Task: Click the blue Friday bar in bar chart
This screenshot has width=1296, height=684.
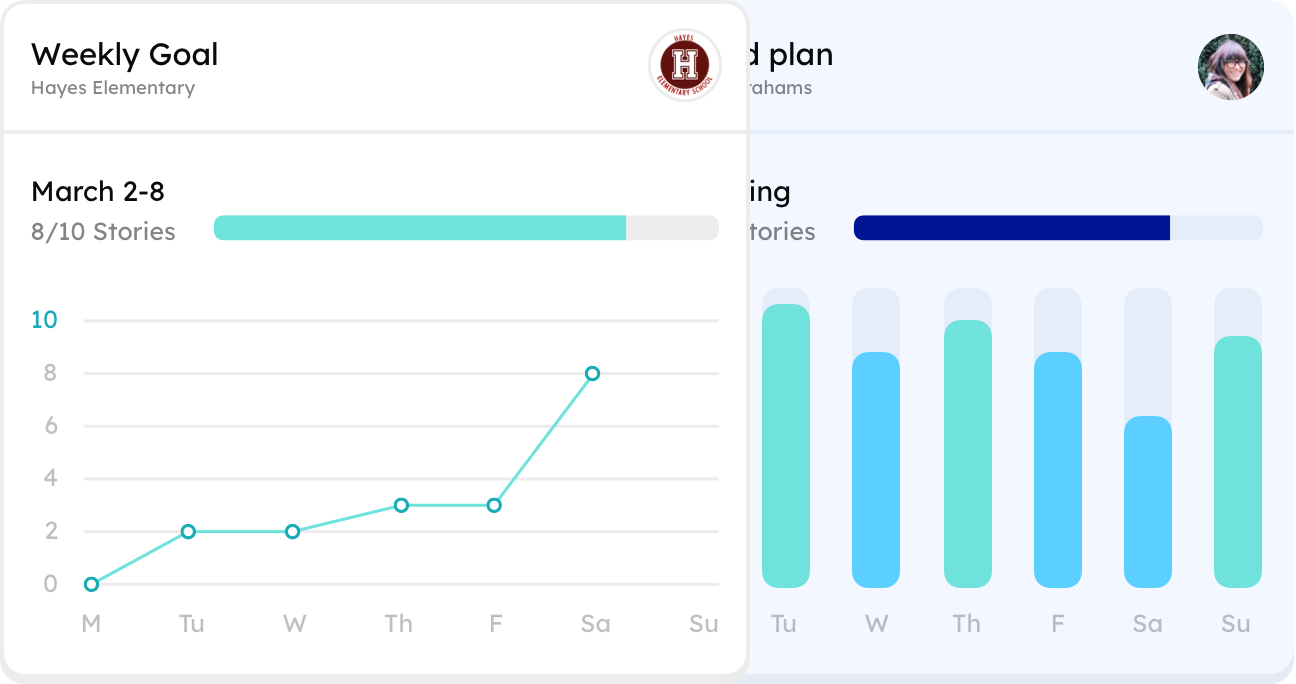Action: click(1058, 470)
